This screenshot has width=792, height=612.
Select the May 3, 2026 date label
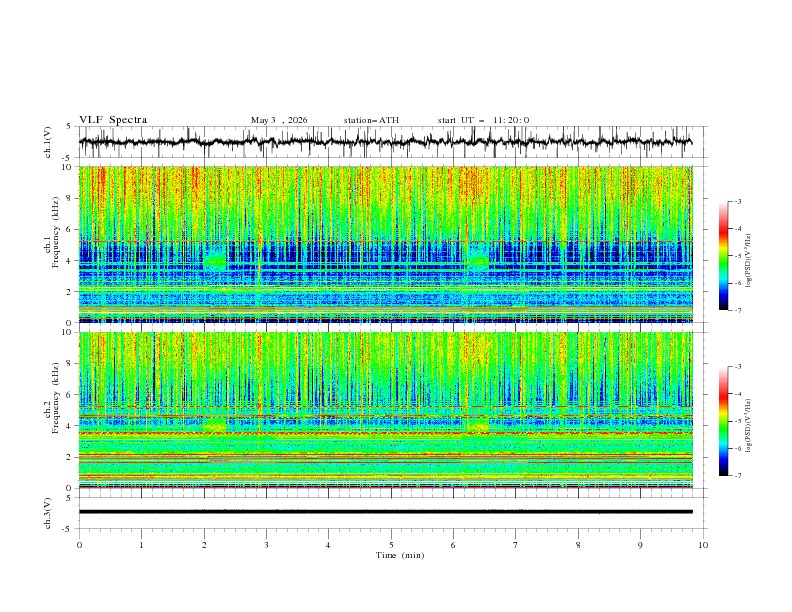(279, 120)
